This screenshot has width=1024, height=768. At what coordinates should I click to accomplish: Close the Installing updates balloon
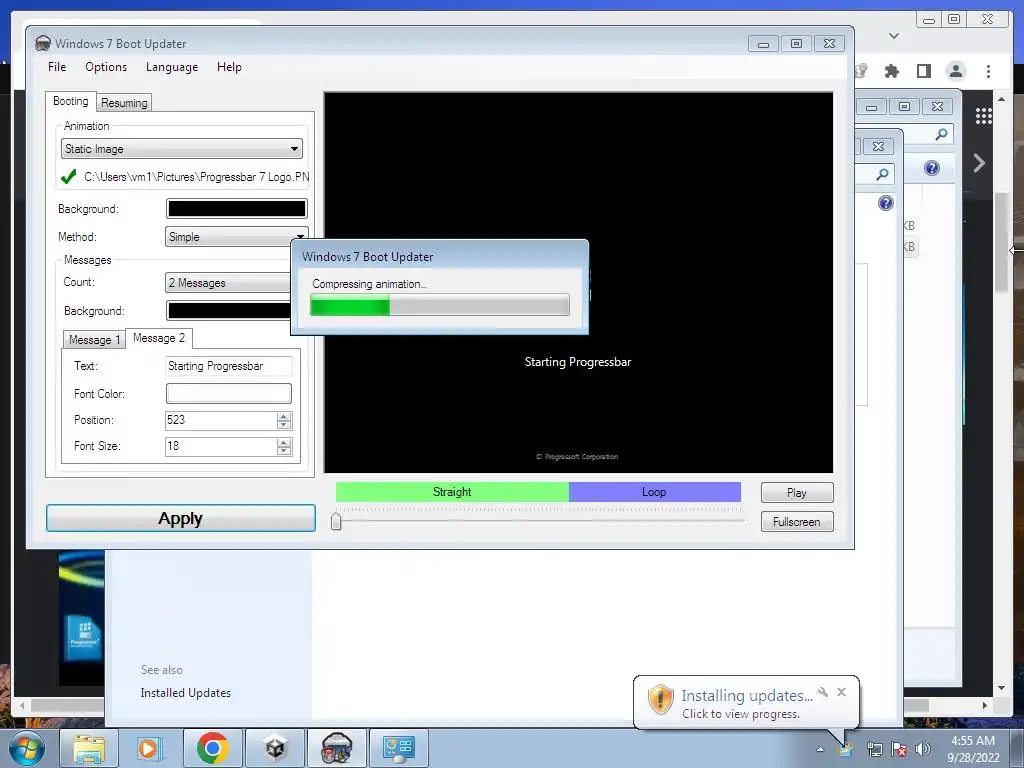pos(841,692)
